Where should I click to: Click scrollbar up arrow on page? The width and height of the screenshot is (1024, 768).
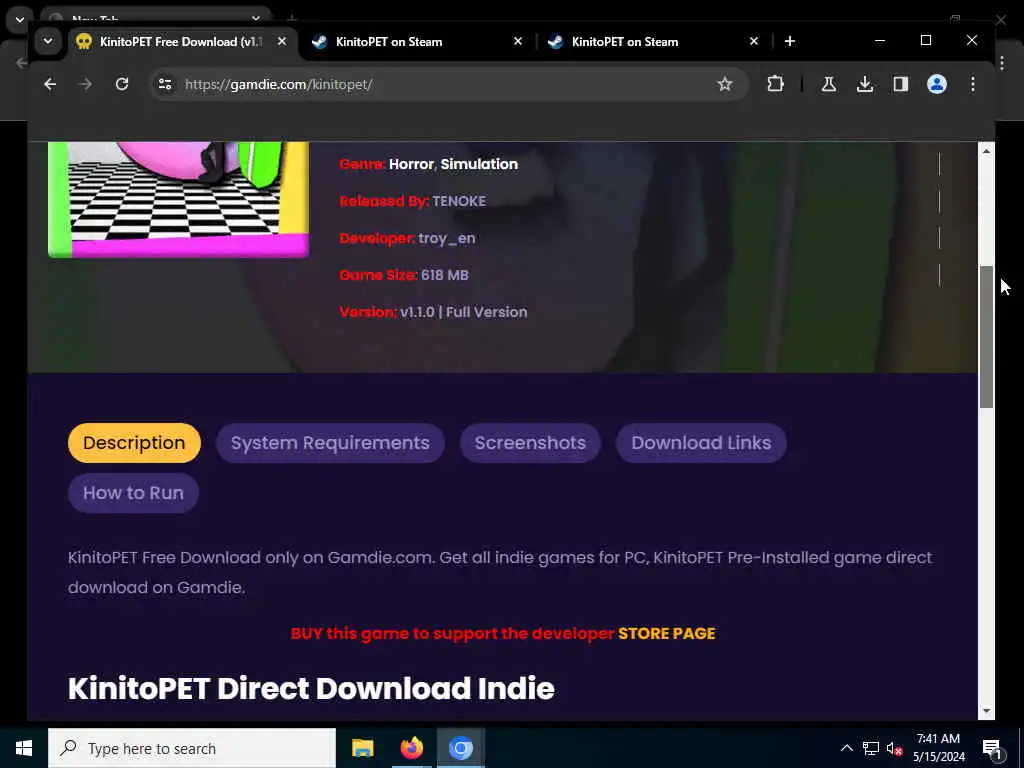pos(986,151)
